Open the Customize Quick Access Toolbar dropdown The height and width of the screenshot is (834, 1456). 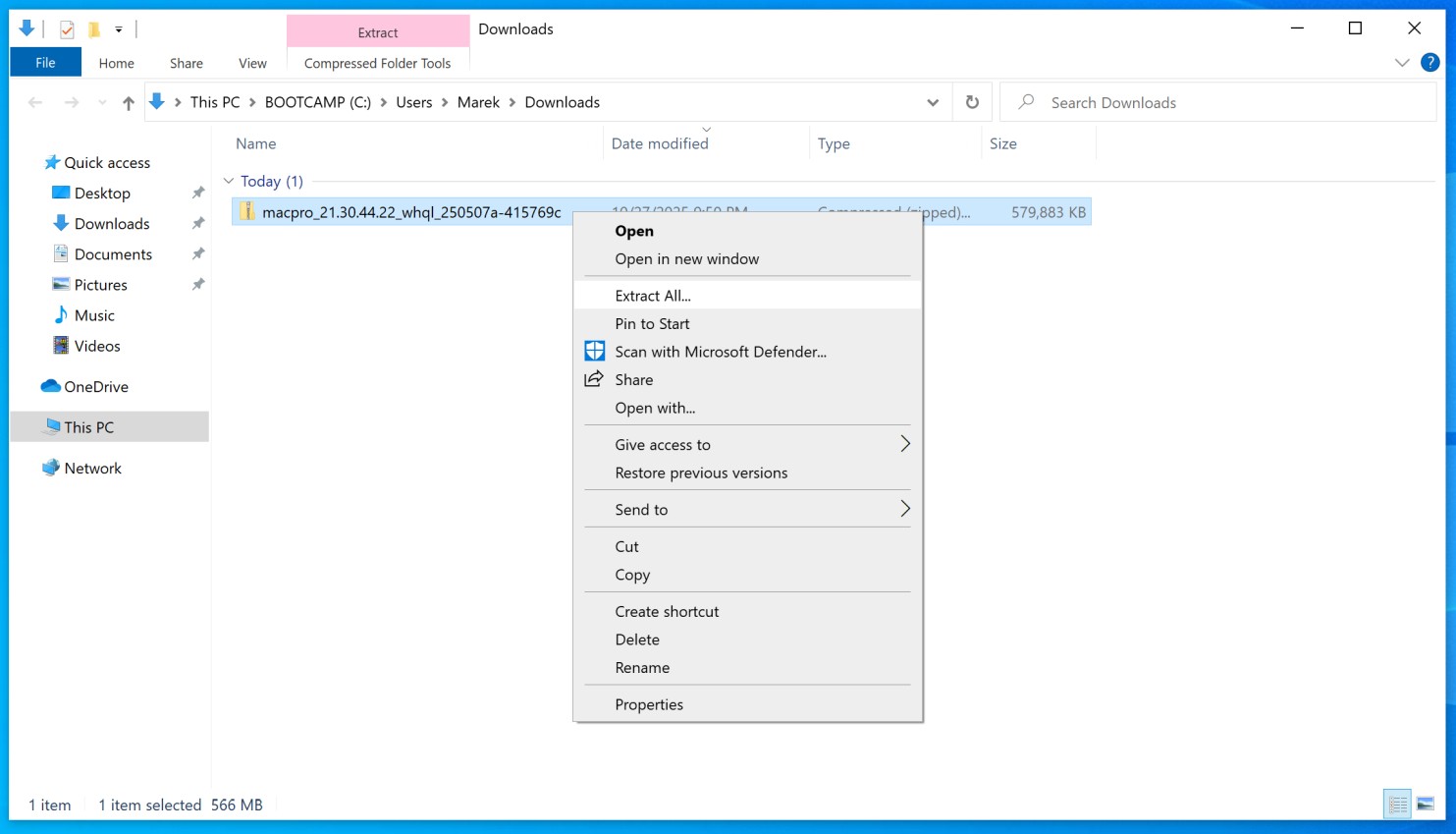click(x=119, y=28)
